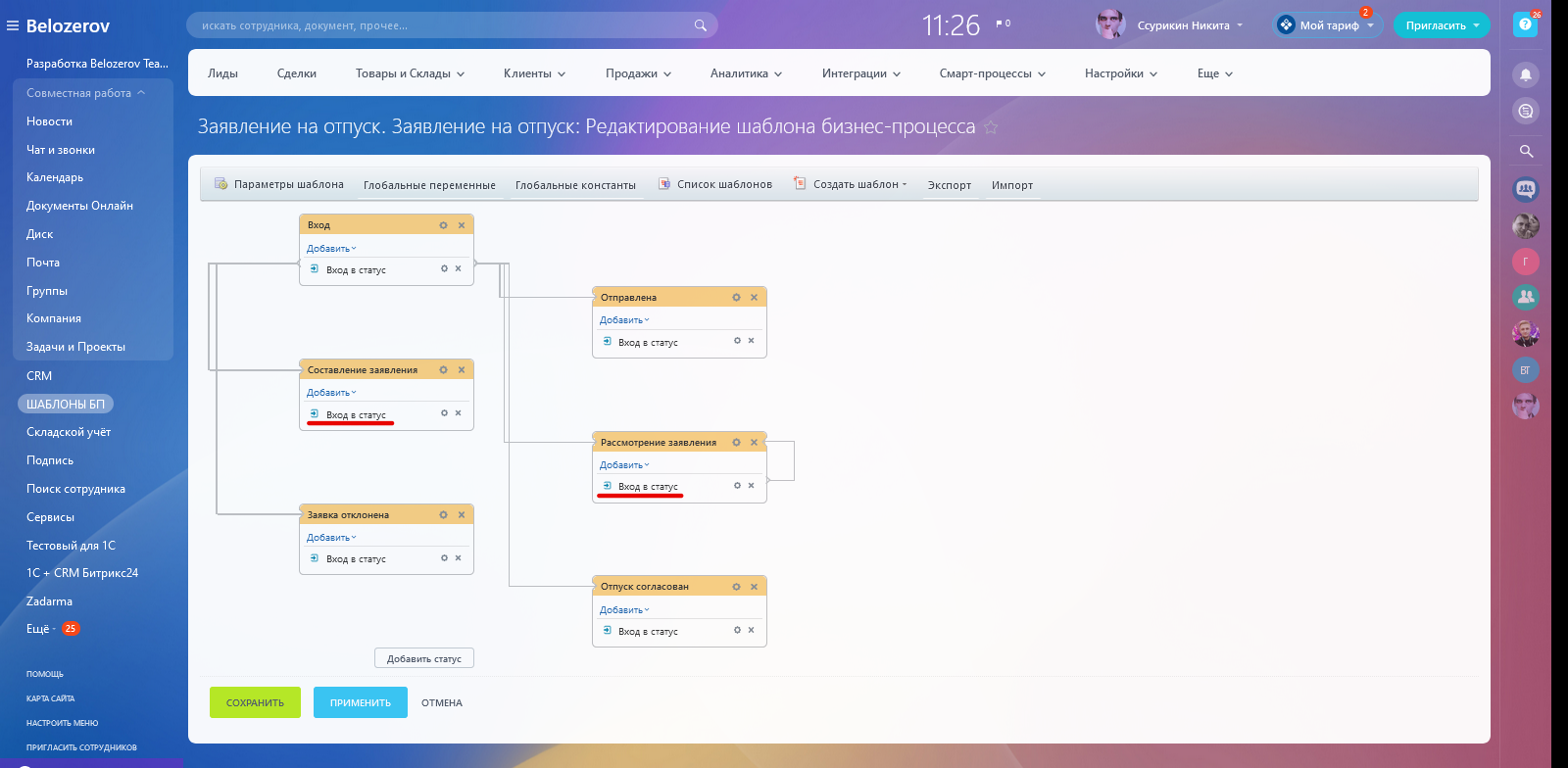Click the Импорт toolbar button
The width and height of the screenshot is (1568, 768).
1012,185
